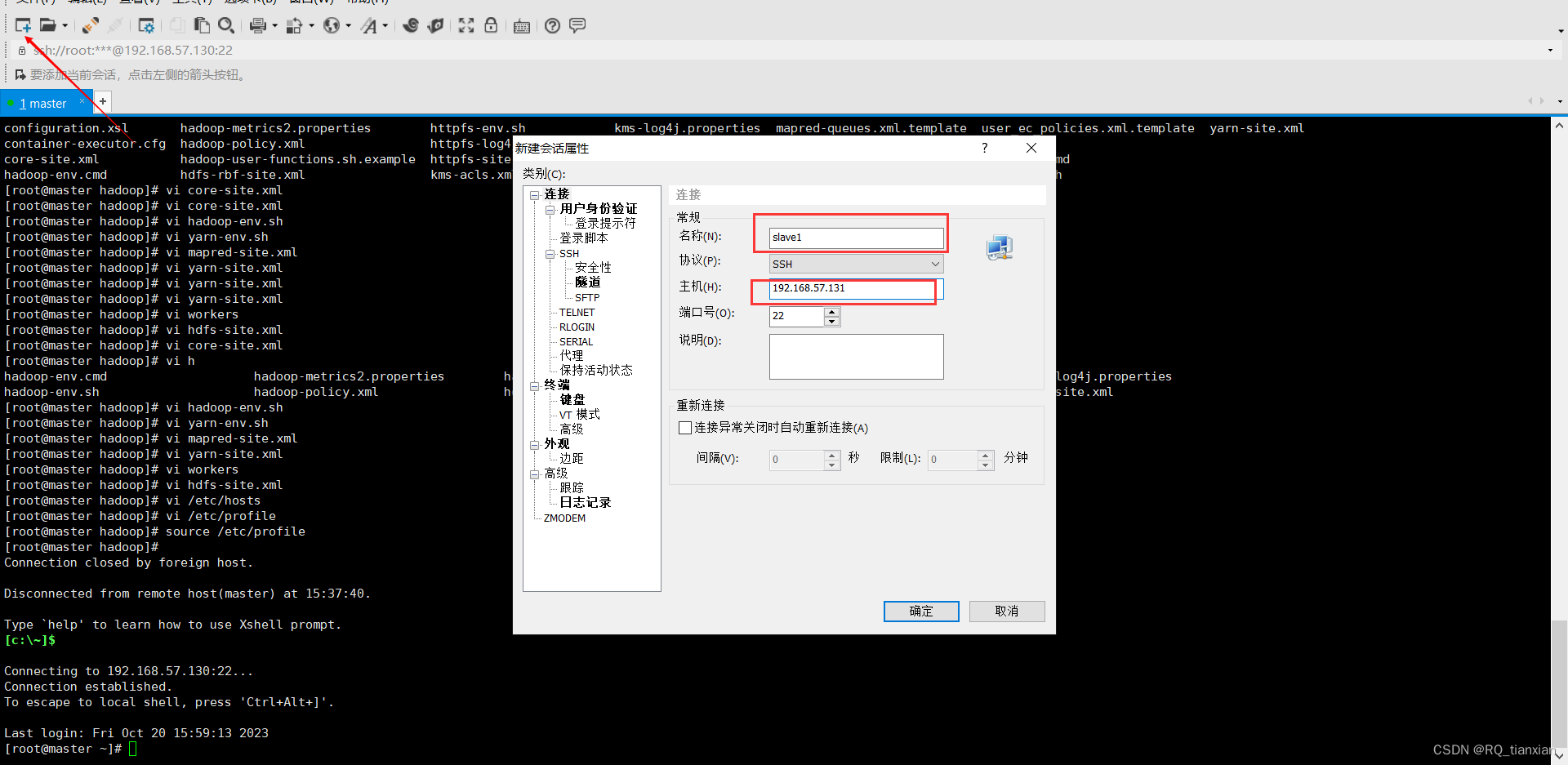Image resolution: width=1568 pixels, height=765 pixels.
Task: Click the 确定 button
Action: [x=921, y=612]
